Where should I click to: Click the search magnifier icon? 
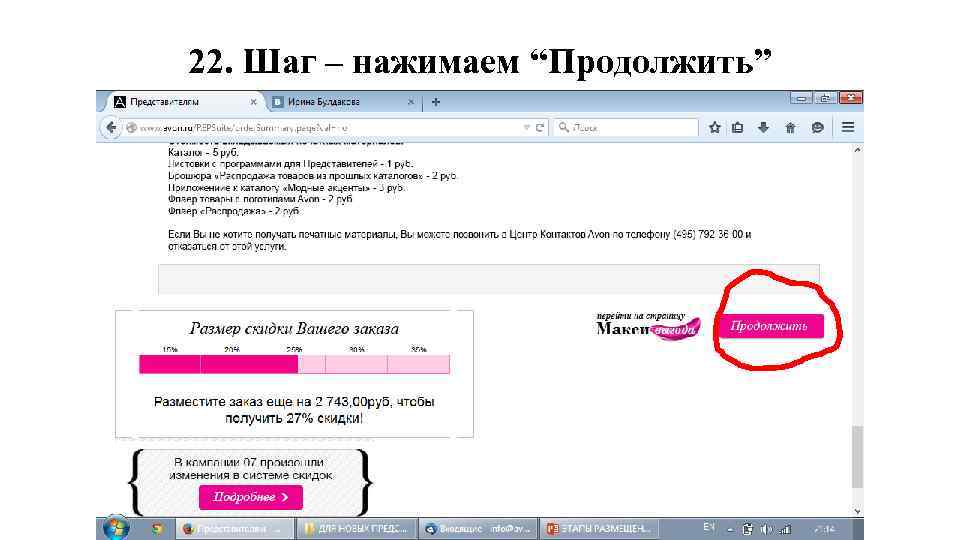[x=564, y=127]
